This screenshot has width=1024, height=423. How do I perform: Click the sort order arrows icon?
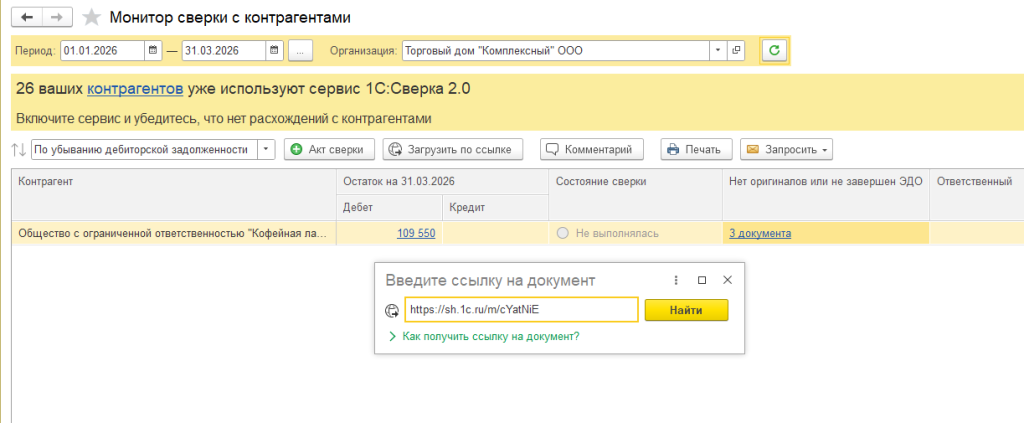[18, 150]
